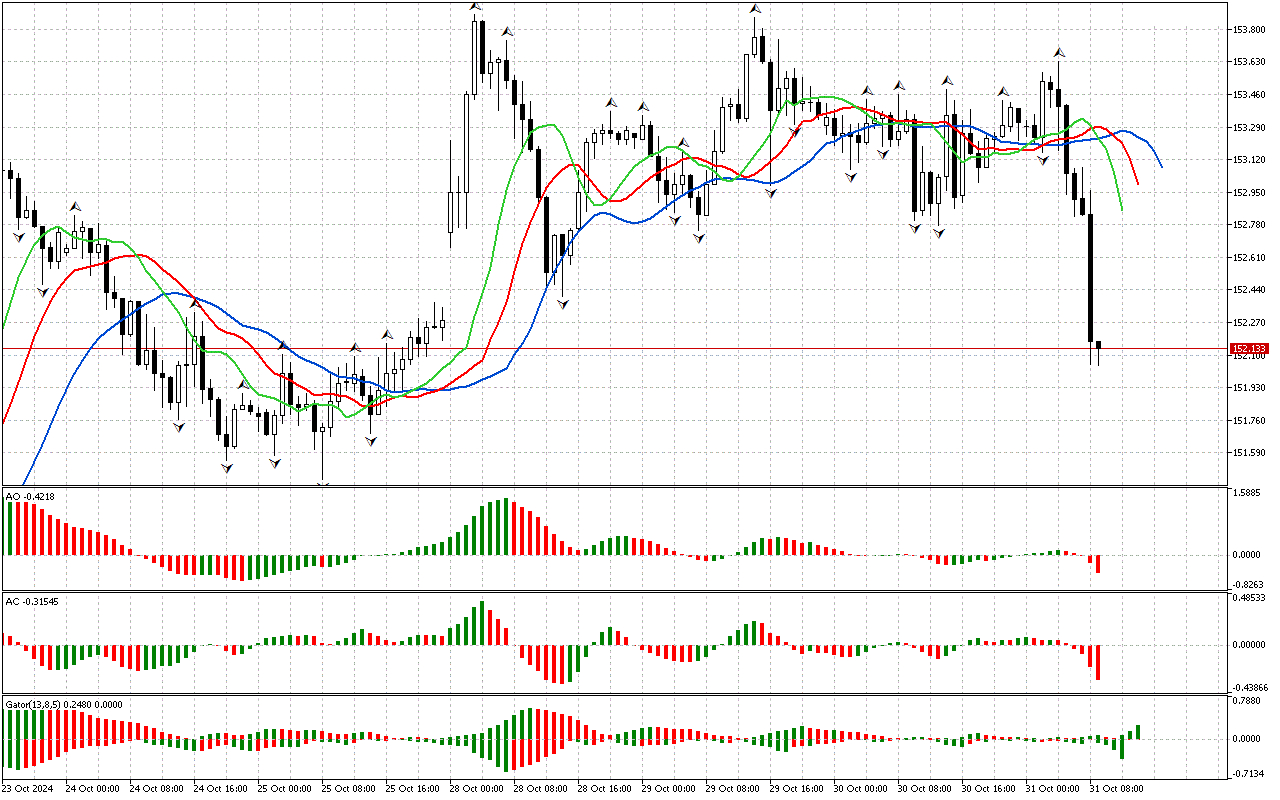Click the 153.800 price scale label

[1250, 30]
